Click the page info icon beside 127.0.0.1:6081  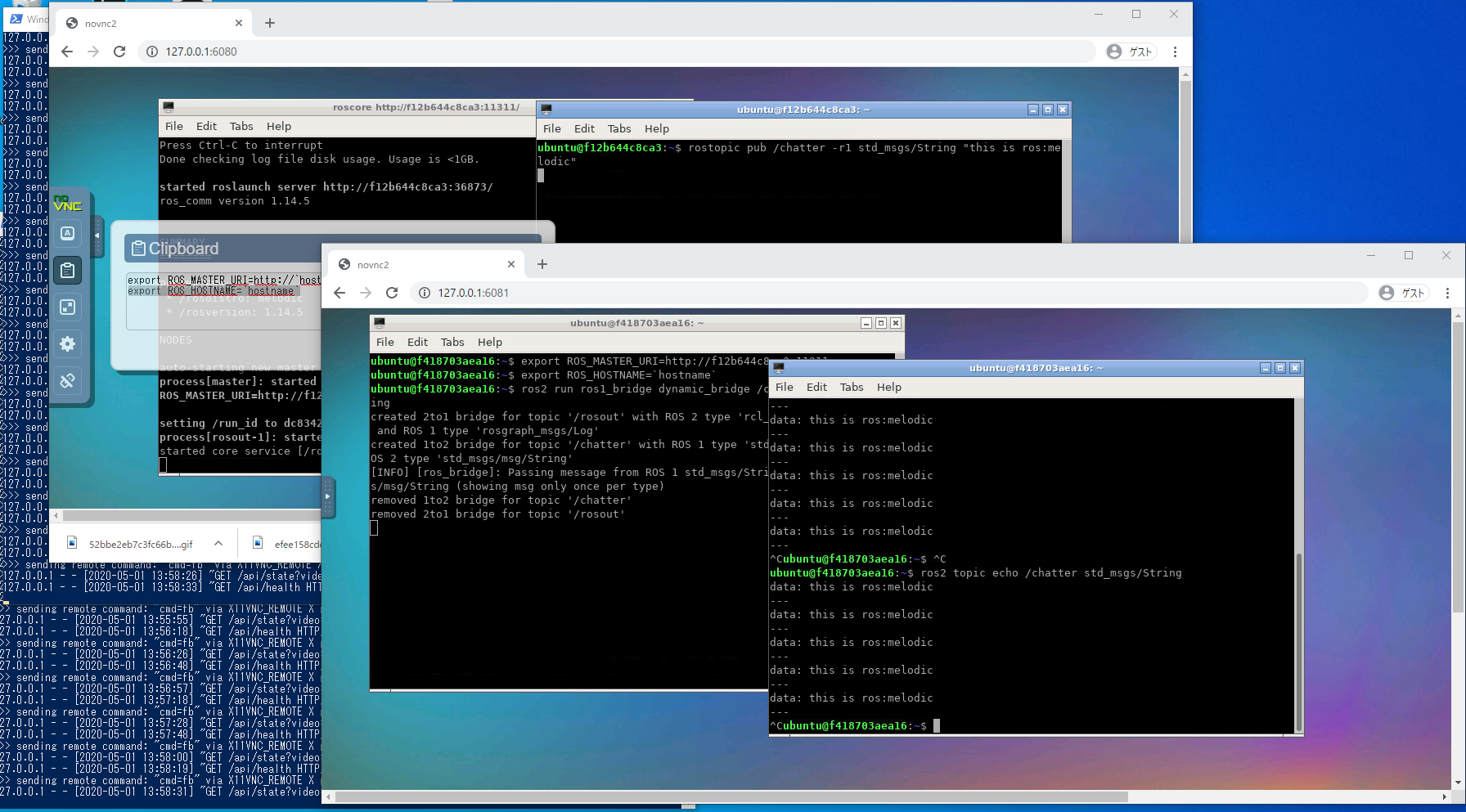click(x=425, y=292)
